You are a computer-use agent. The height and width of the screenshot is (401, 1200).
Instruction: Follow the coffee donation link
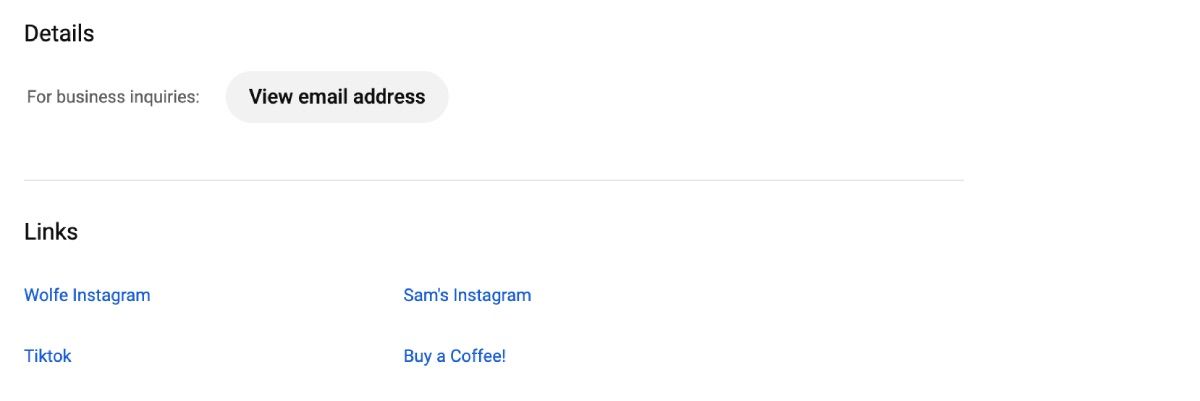[454, 356]
